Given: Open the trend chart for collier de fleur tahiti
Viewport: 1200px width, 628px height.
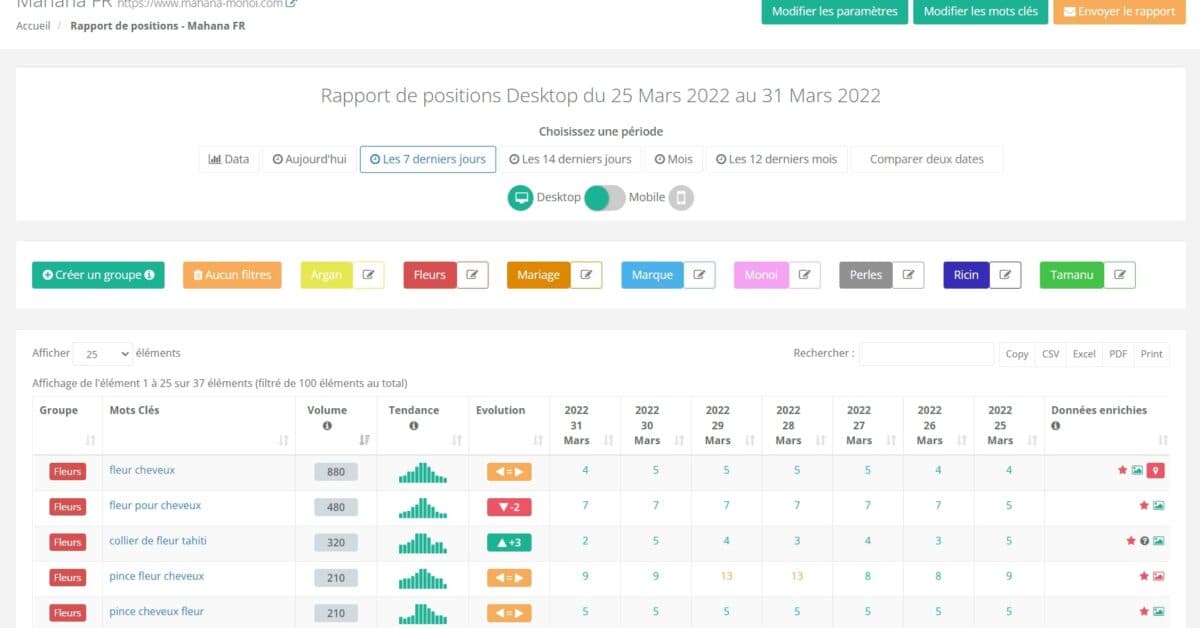Looking at the screenshot, I should (422, 543).
